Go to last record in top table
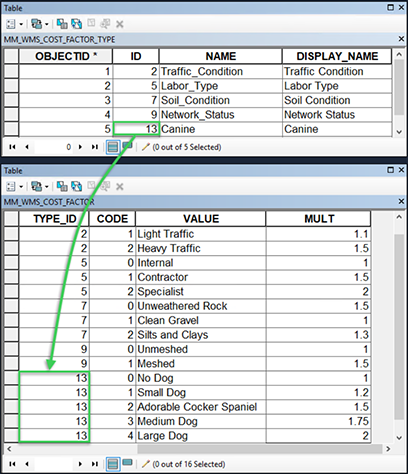This screenshot has width=408, height=474. tap(95, 147)
